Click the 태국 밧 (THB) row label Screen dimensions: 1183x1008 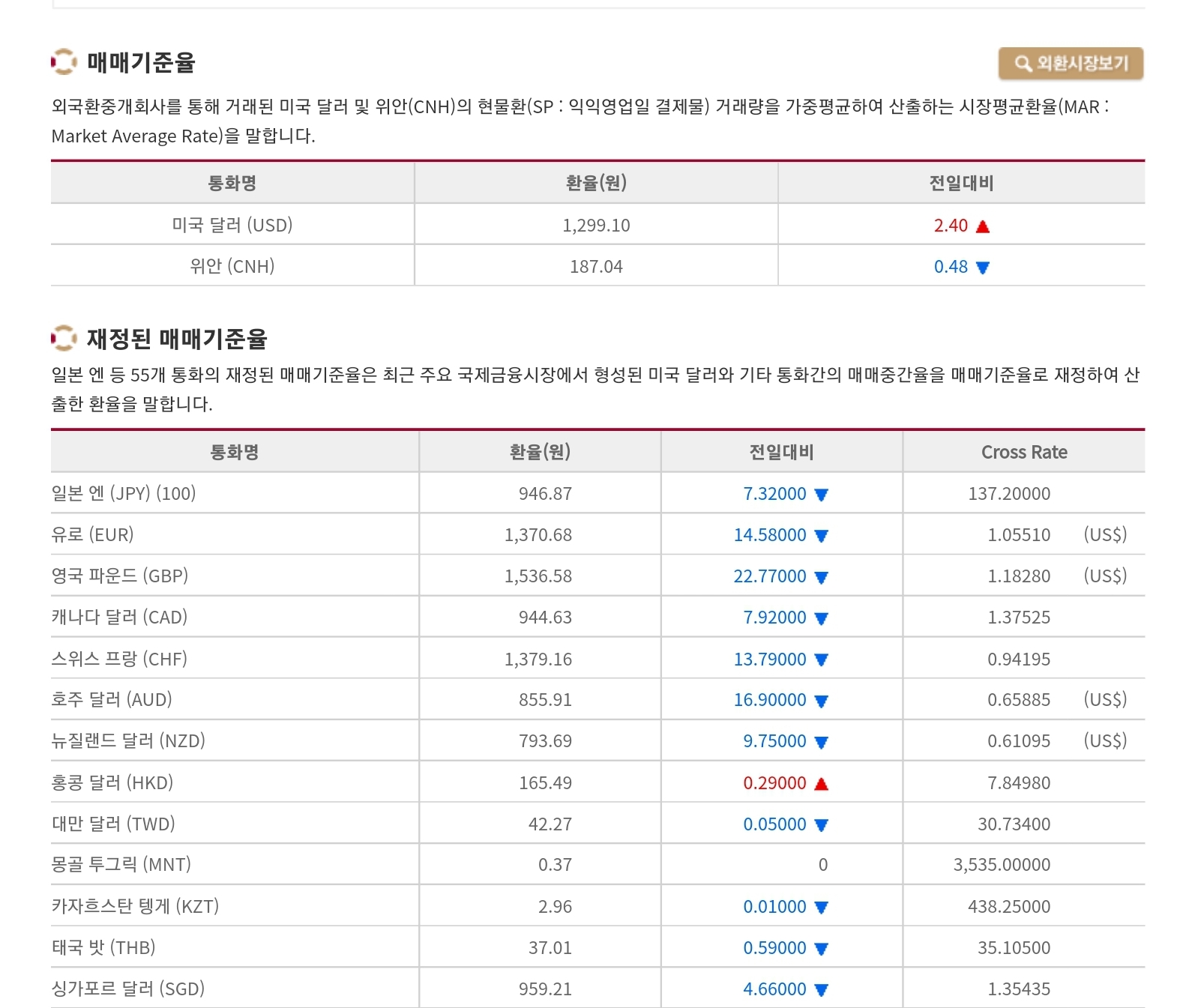tap(103, 947)
